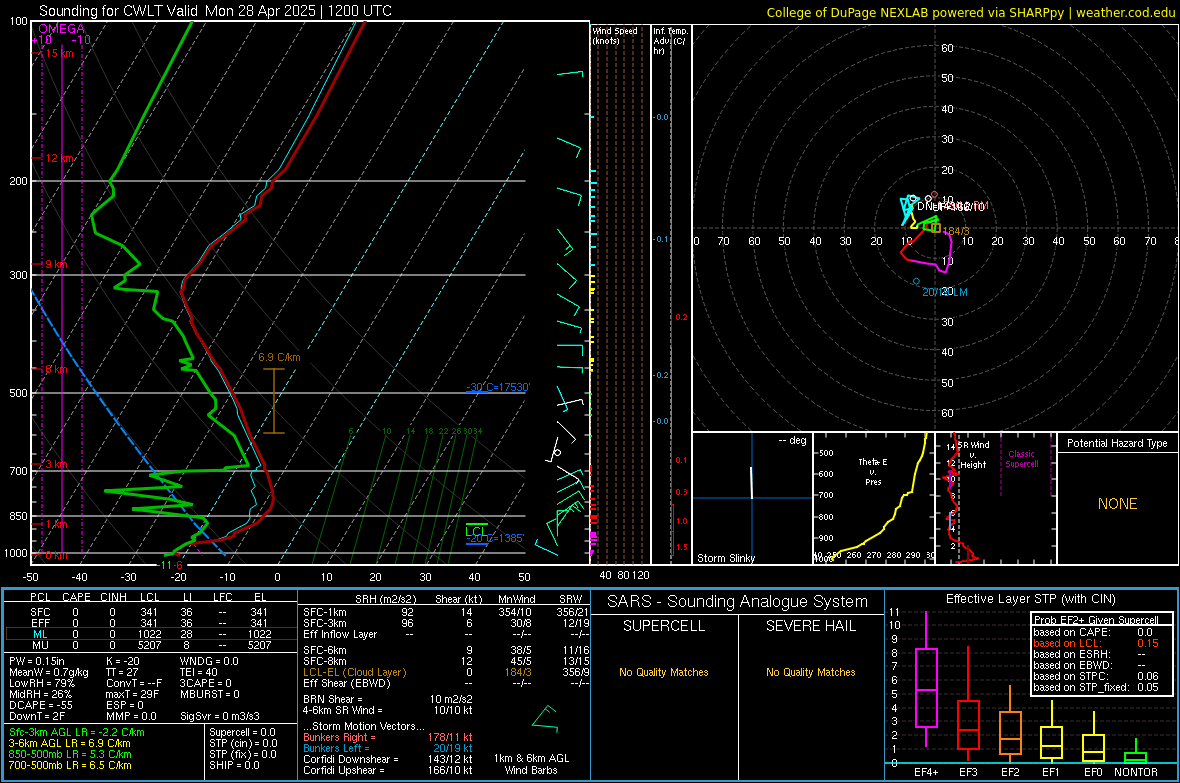Click the 'SRH (m2/s2)' column header
Screen dimensions: 1180x783
[x=385, y=599]
